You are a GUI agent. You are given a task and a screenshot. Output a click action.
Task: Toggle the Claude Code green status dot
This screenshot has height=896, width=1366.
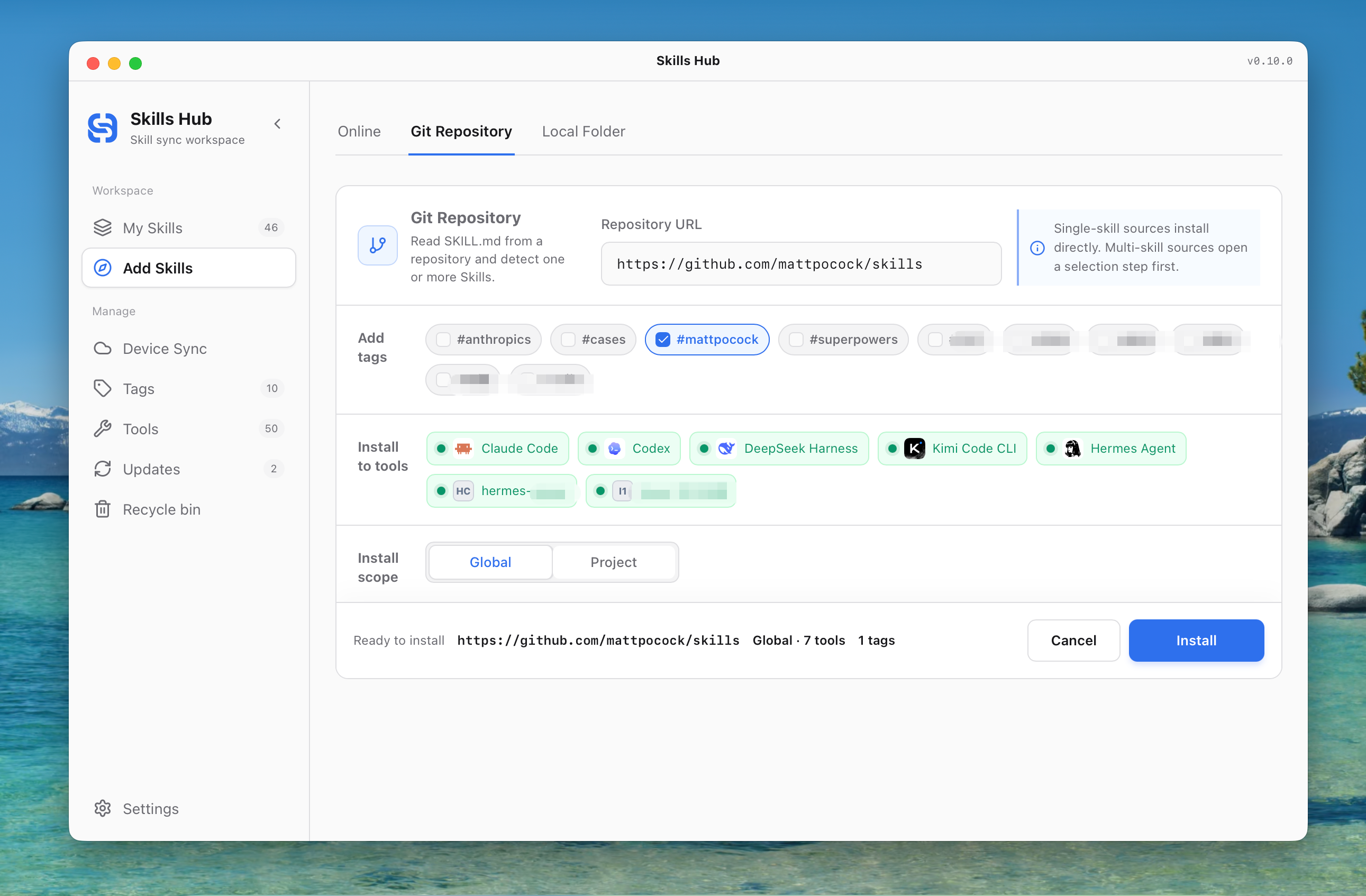[x=441, y=449]
